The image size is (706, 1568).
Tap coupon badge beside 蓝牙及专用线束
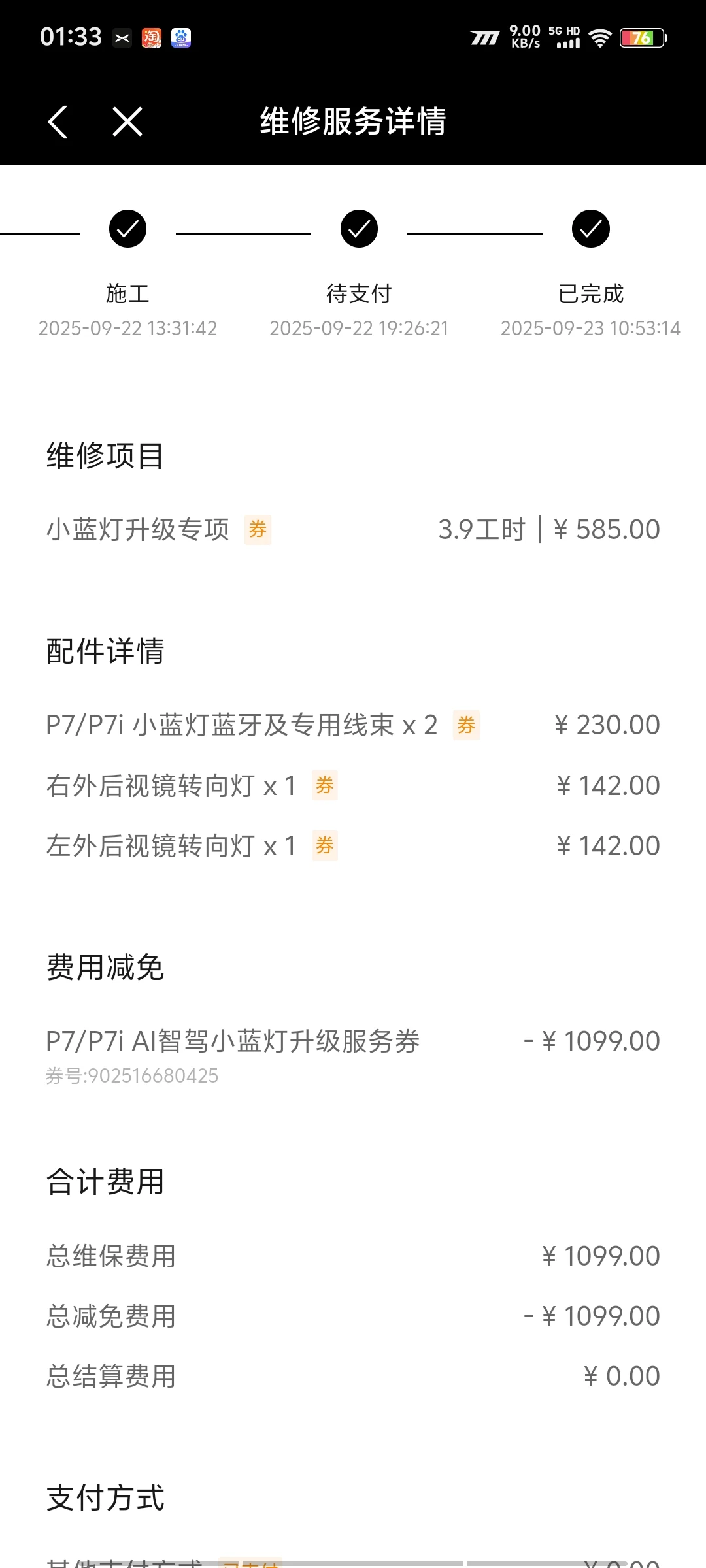tap(466, 725)
